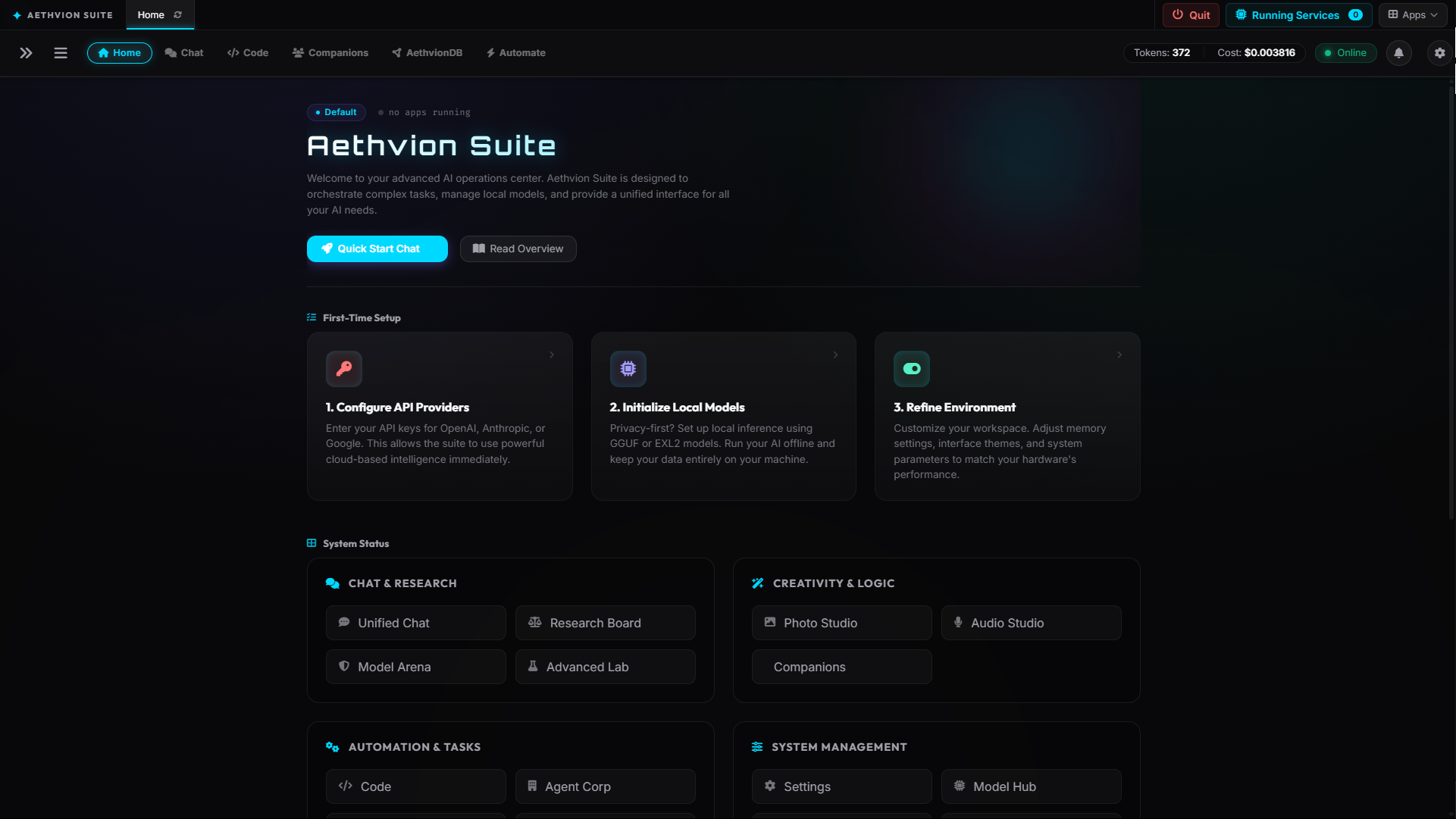Click the Advanced Lab flask icon
Viewport: 1456px width, 819px height.
(x=533, y=666)
